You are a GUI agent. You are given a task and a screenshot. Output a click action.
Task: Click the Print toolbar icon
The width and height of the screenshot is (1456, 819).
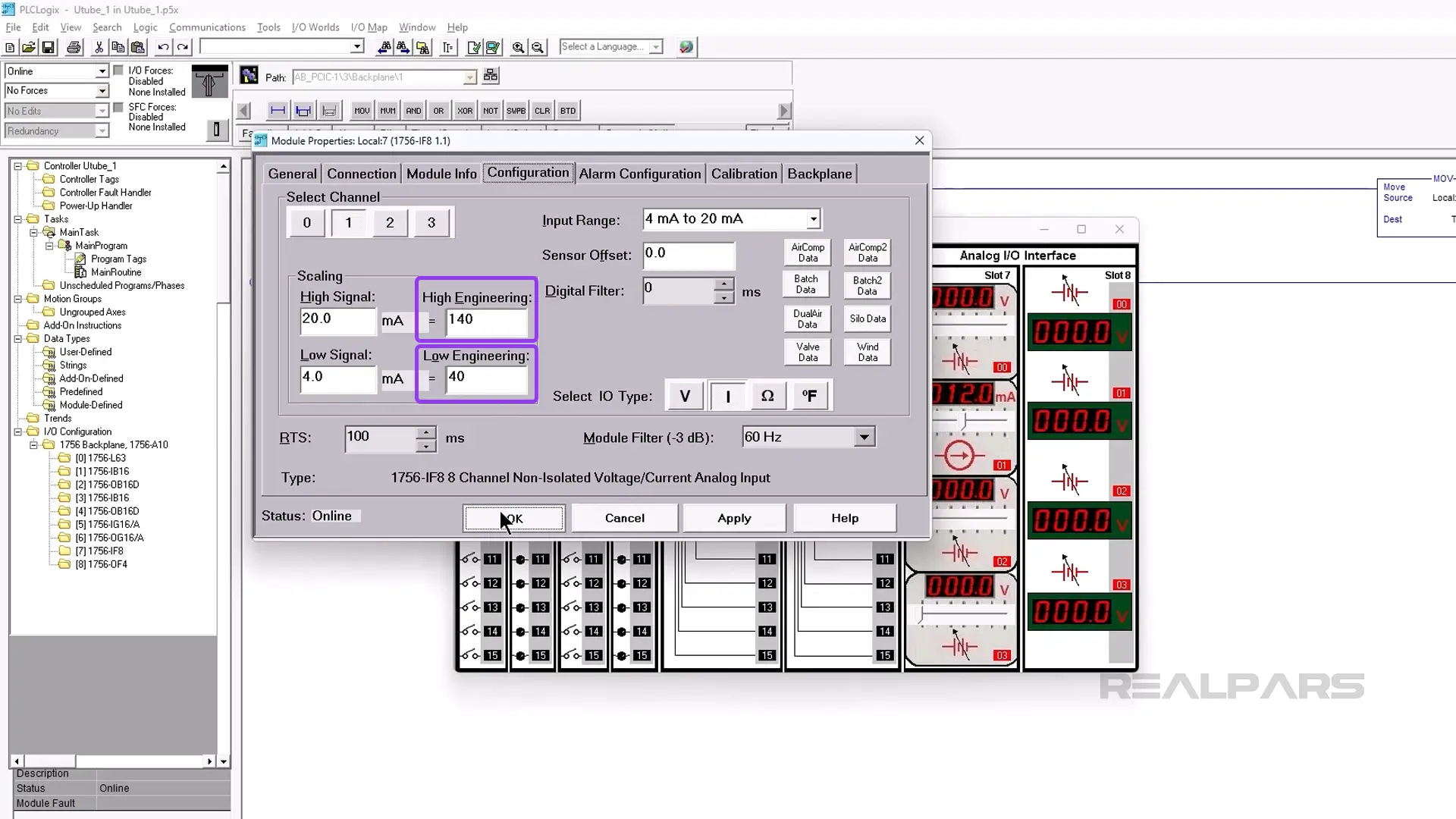[x=74, y=47]
